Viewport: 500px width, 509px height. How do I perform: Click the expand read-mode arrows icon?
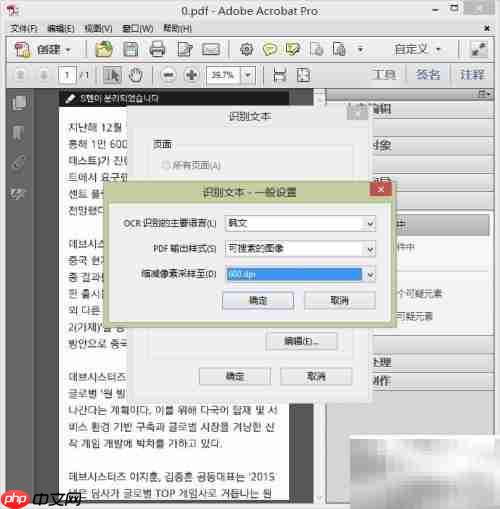[x=479, y=50]
